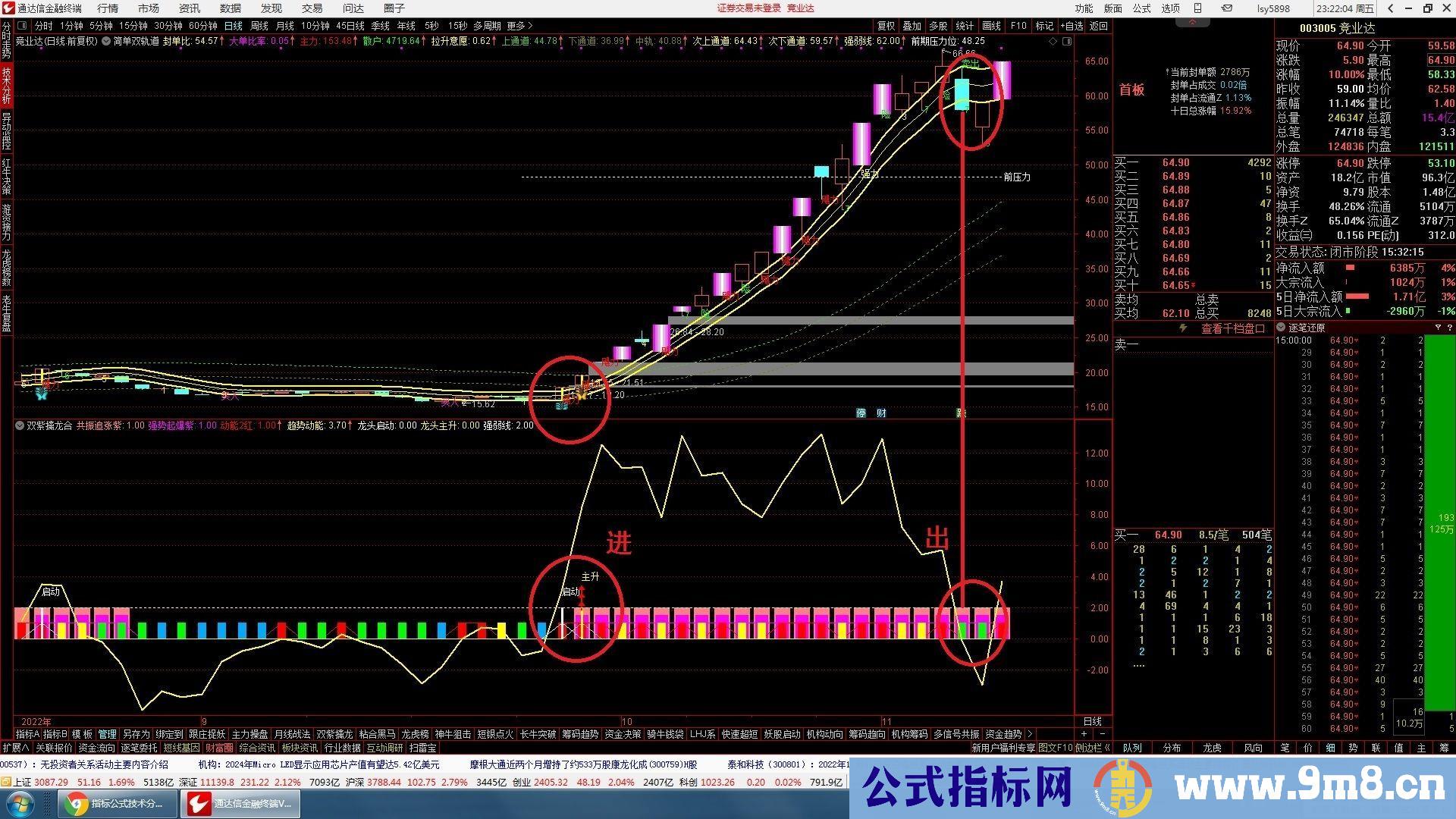This screenshot has width=1456, height=819.
Task: Click the filter icon in the 逐笔还原 header
Action: pos(1438,328)
